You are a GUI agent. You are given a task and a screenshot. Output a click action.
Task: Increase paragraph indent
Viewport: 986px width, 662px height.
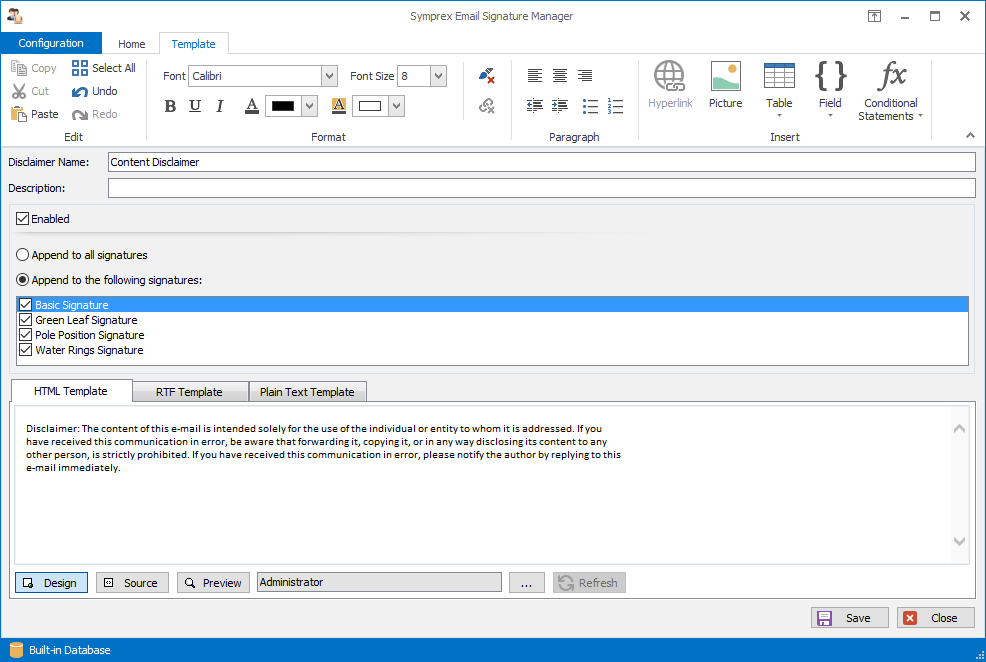click(560, 106)
